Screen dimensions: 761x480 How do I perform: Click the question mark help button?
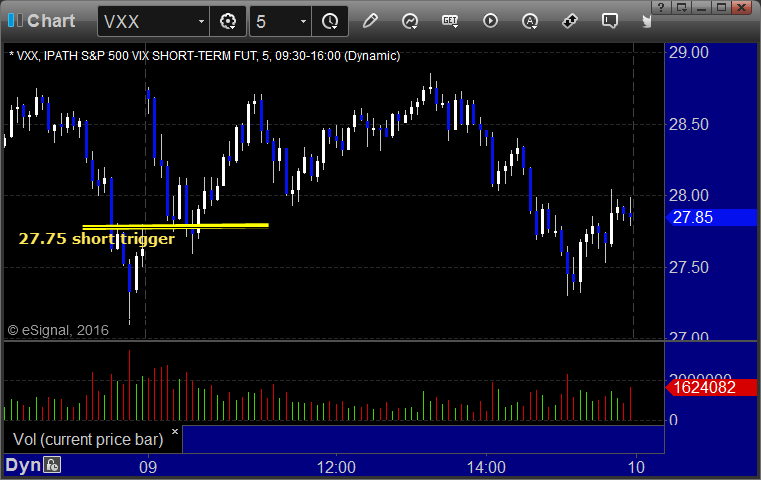(661, 7)
